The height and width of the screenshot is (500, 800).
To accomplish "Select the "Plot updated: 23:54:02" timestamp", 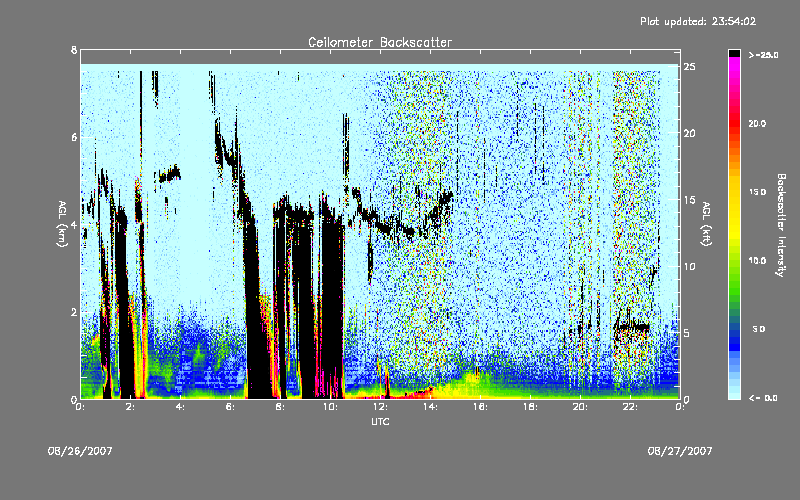I will pyautogui.click(x=698, y=21).
